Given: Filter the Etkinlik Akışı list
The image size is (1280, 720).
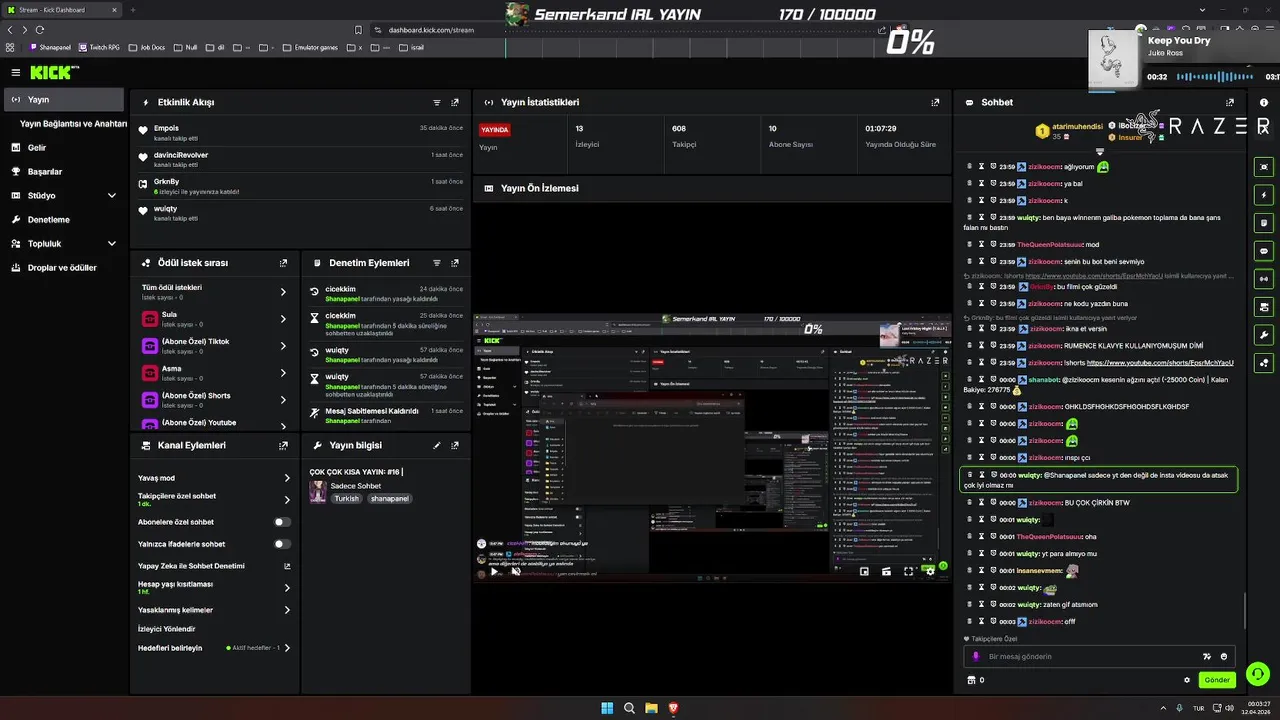Looking at the screenshot, I should [437, 102].
